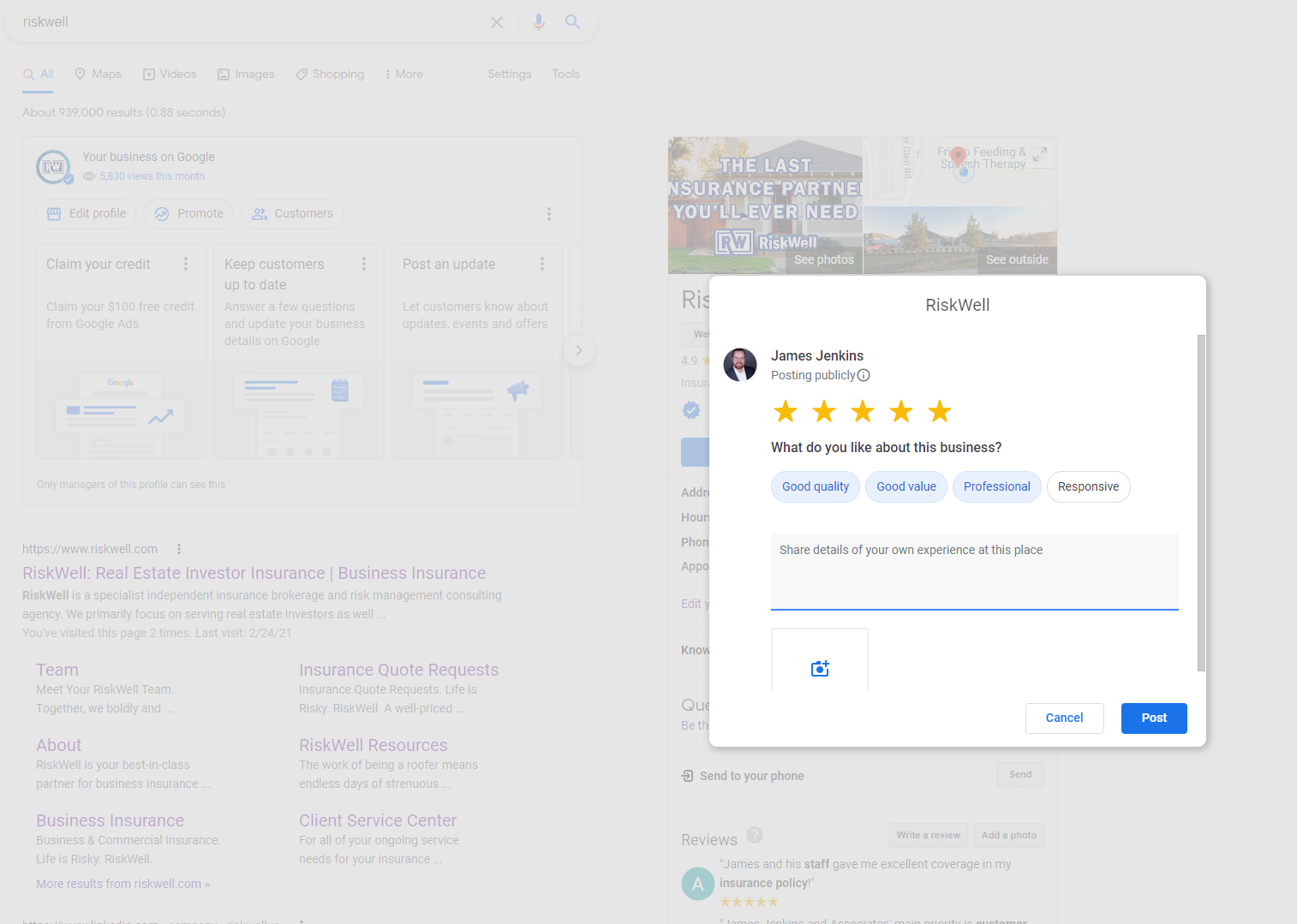Clear the search box with the X icon
This screenshot has height=924, width=1297.
497,22
